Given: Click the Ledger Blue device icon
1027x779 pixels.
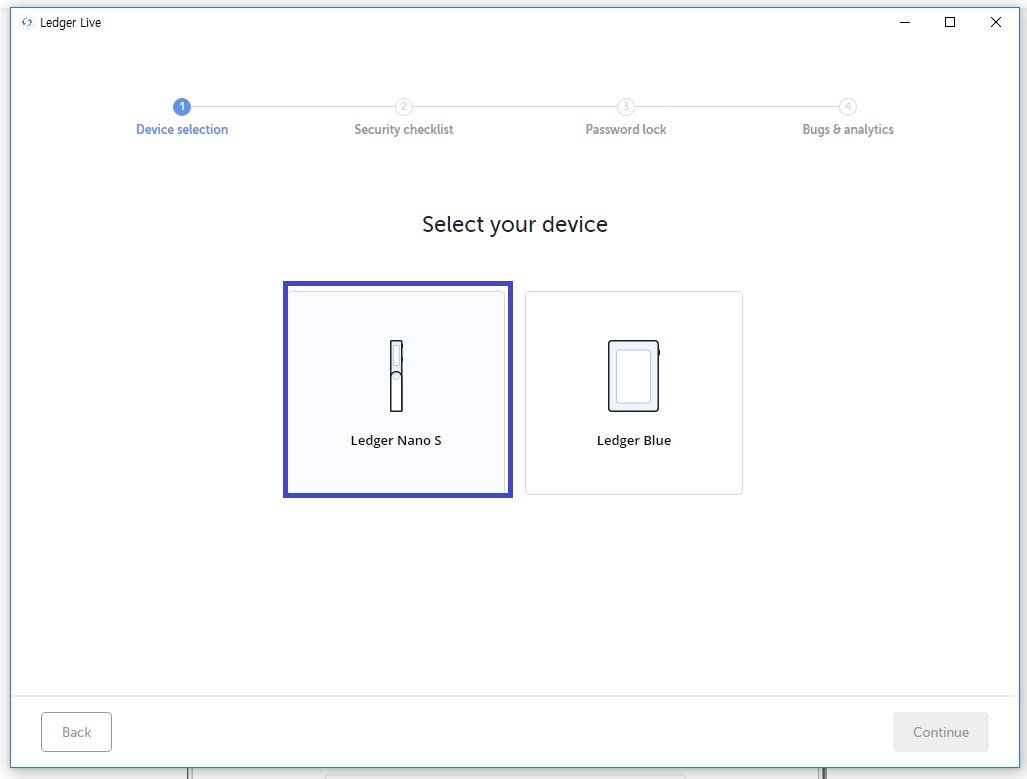Looking at the screenshot, I should (x=633, y=376).
